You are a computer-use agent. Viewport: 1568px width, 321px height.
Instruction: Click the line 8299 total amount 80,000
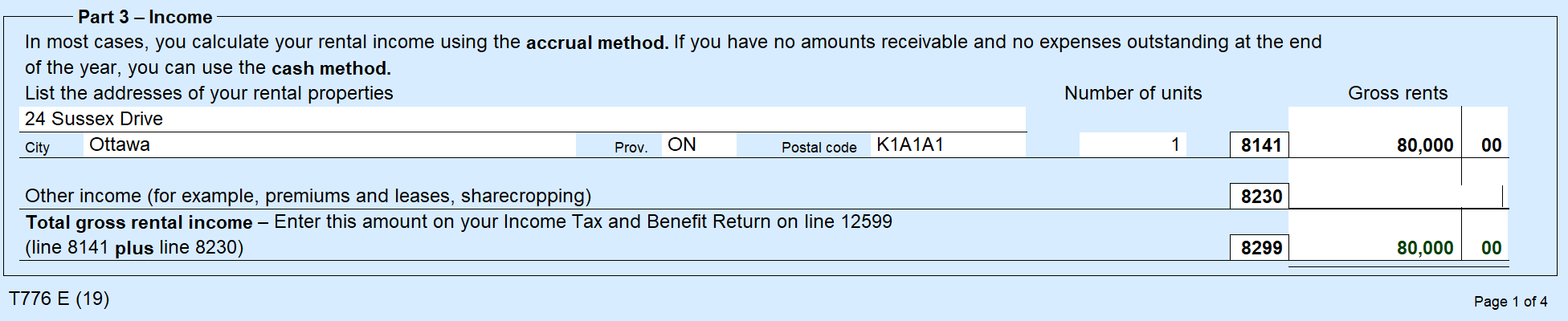[x=1374, y=247]
